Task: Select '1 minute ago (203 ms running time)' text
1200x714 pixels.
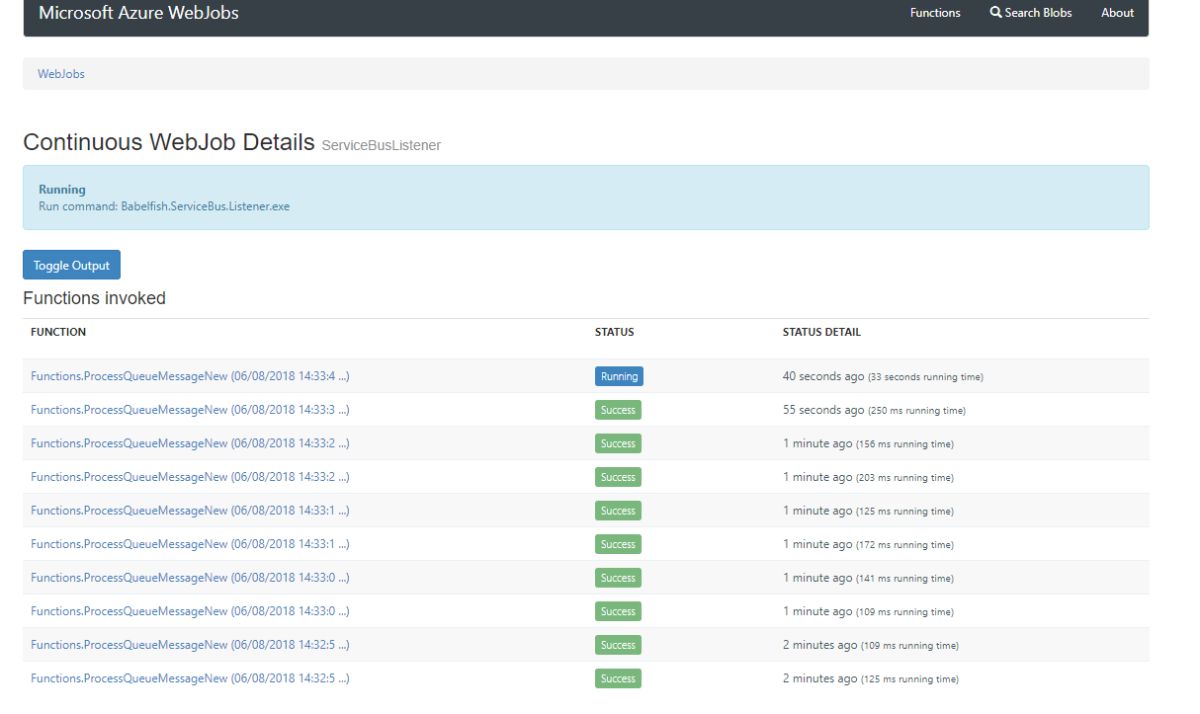Action: tap(868, 477)
